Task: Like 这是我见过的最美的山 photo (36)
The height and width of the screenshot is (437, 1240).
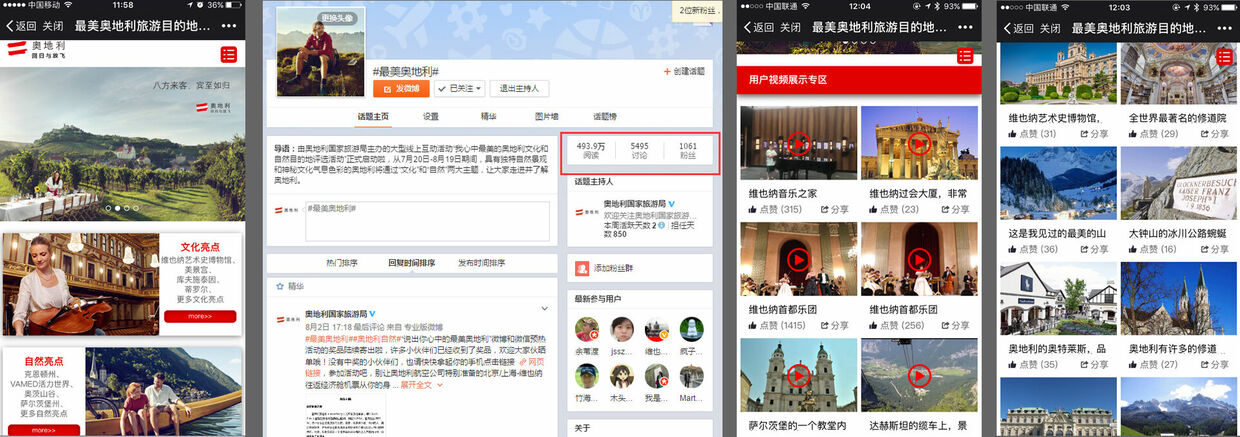Action: click(x=1032, y=249)
